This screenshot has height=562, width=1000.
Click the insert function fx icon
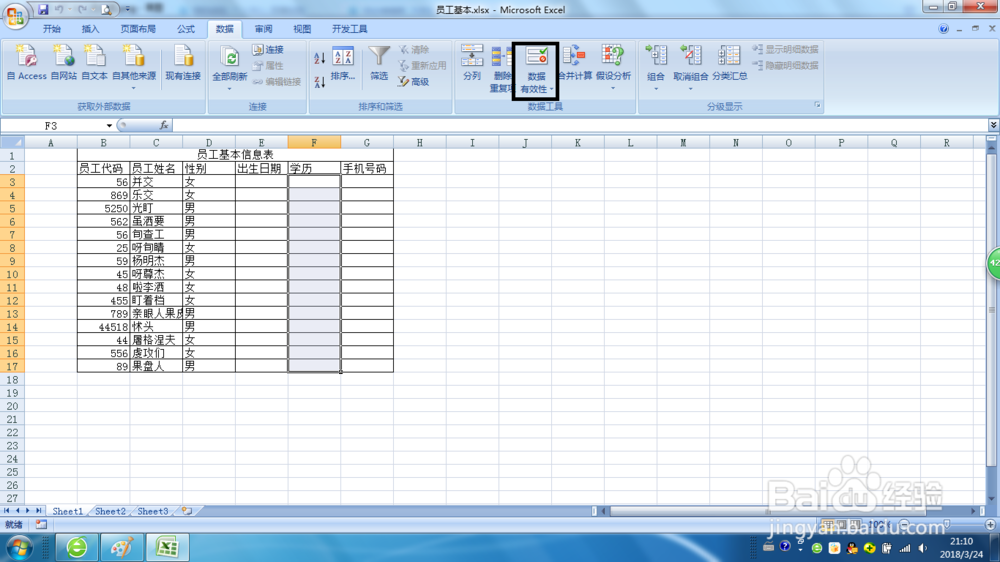164,126
